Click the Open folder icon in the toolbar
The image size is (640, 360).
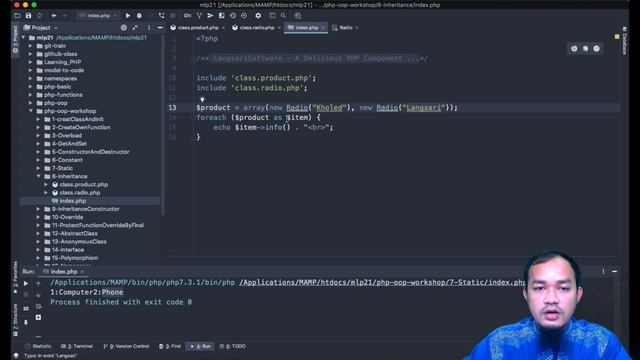(x=17, y=16)
